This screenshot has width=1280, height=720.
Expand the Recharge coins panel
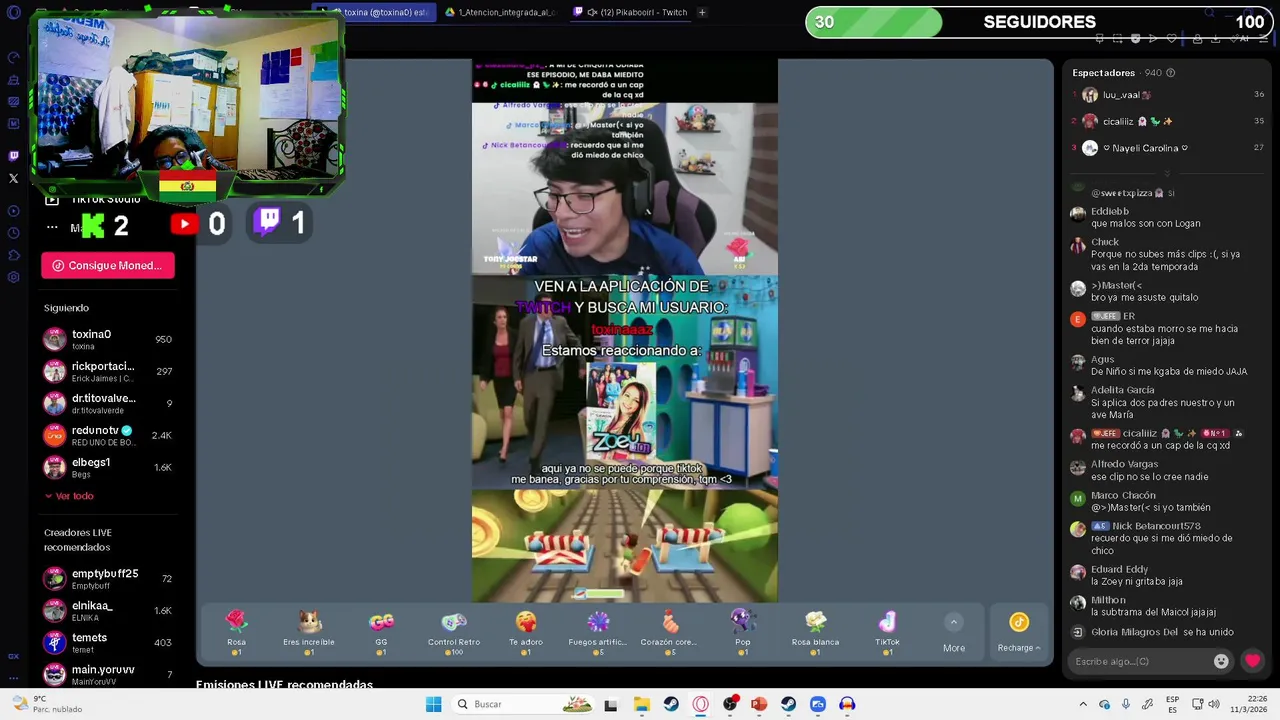pyautogui.click(x=1019, y=634)
